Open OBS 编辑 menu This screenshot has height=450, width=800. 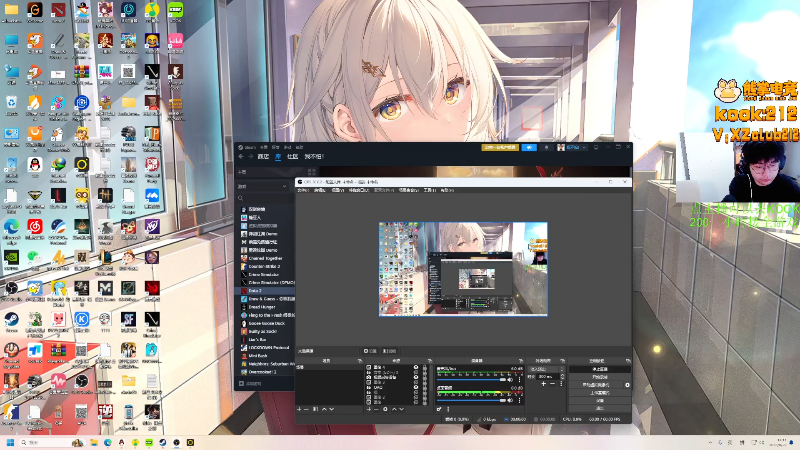tap(320, 190)
